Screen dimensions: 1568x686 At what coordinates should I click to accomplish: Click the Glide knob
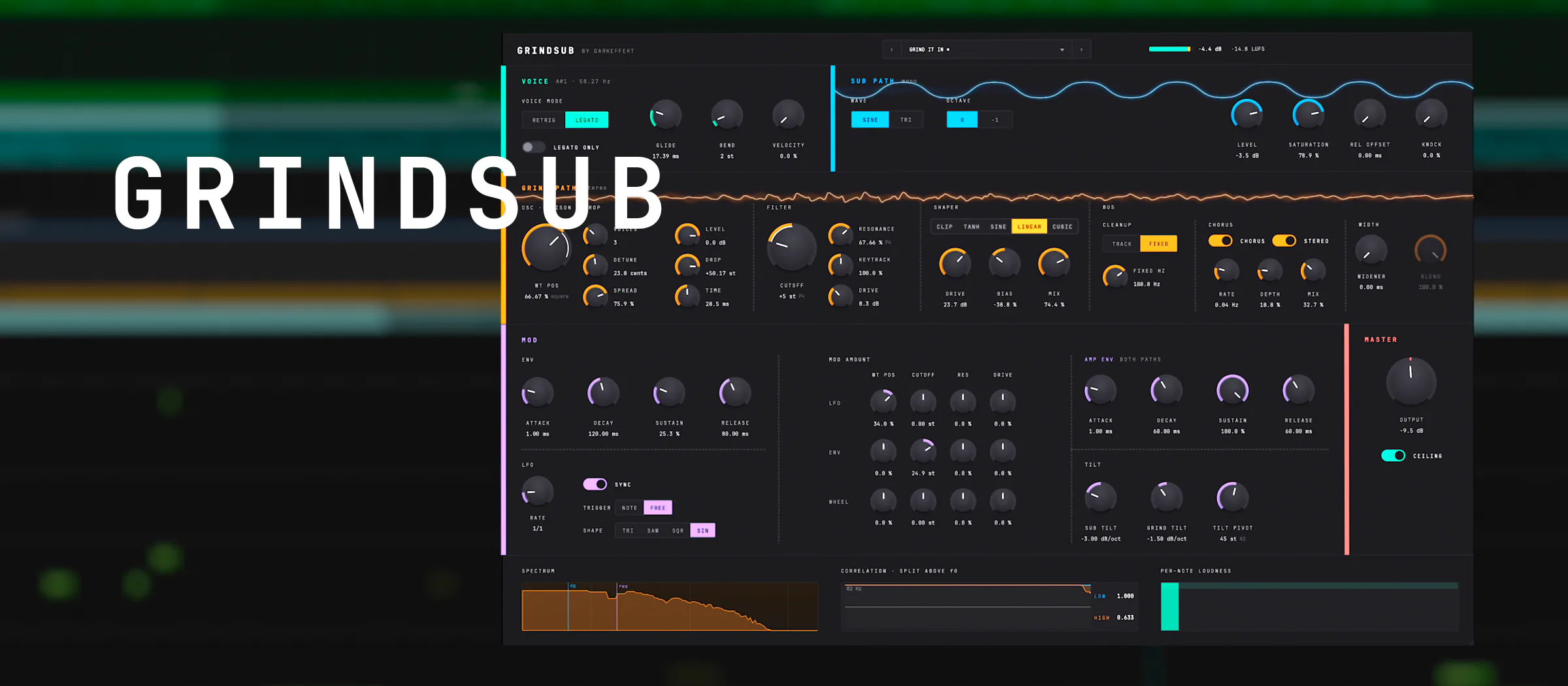click(666, 116)
